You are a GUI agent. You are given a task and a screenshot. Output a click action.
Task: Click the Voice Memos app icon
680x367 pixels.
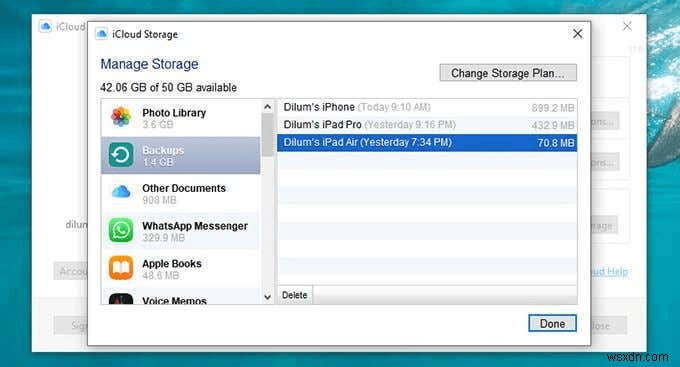coord(121,299)
